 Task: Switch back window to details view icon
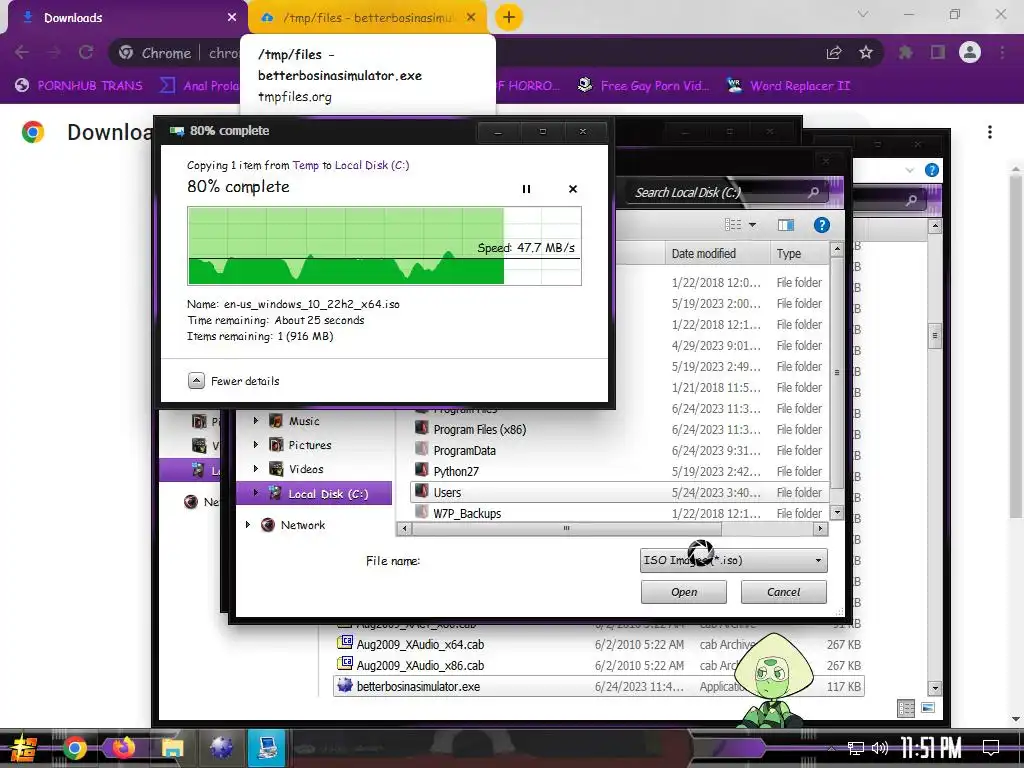(906, 709)
